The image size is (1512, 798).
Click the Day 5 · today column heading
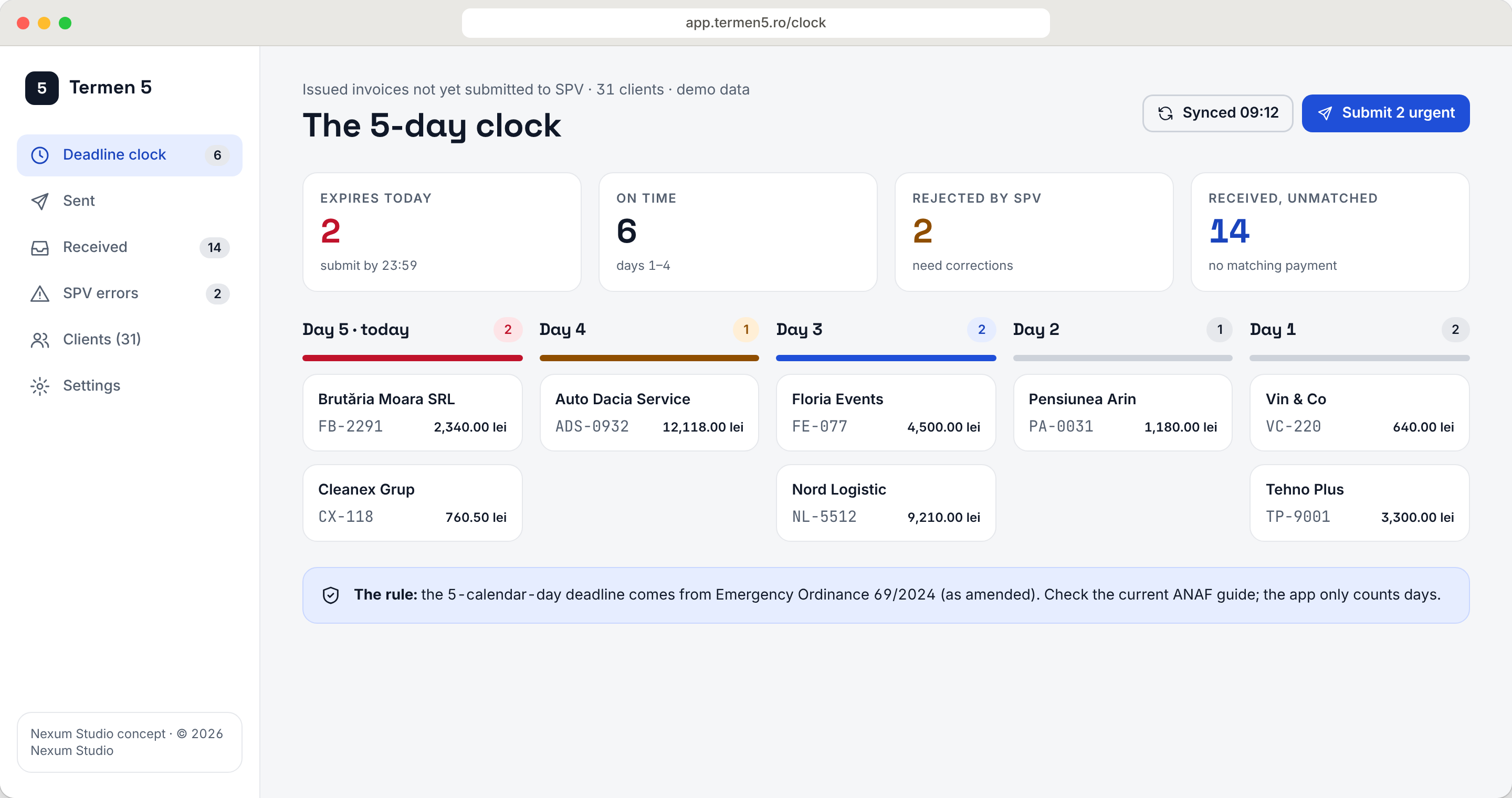[x=356, y=330]
